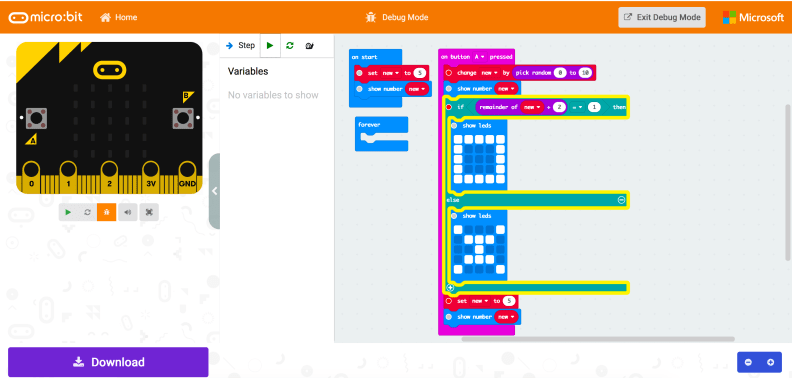Toggle center LED in first show leds grid

pyautogui.click(x=479, y=159)
